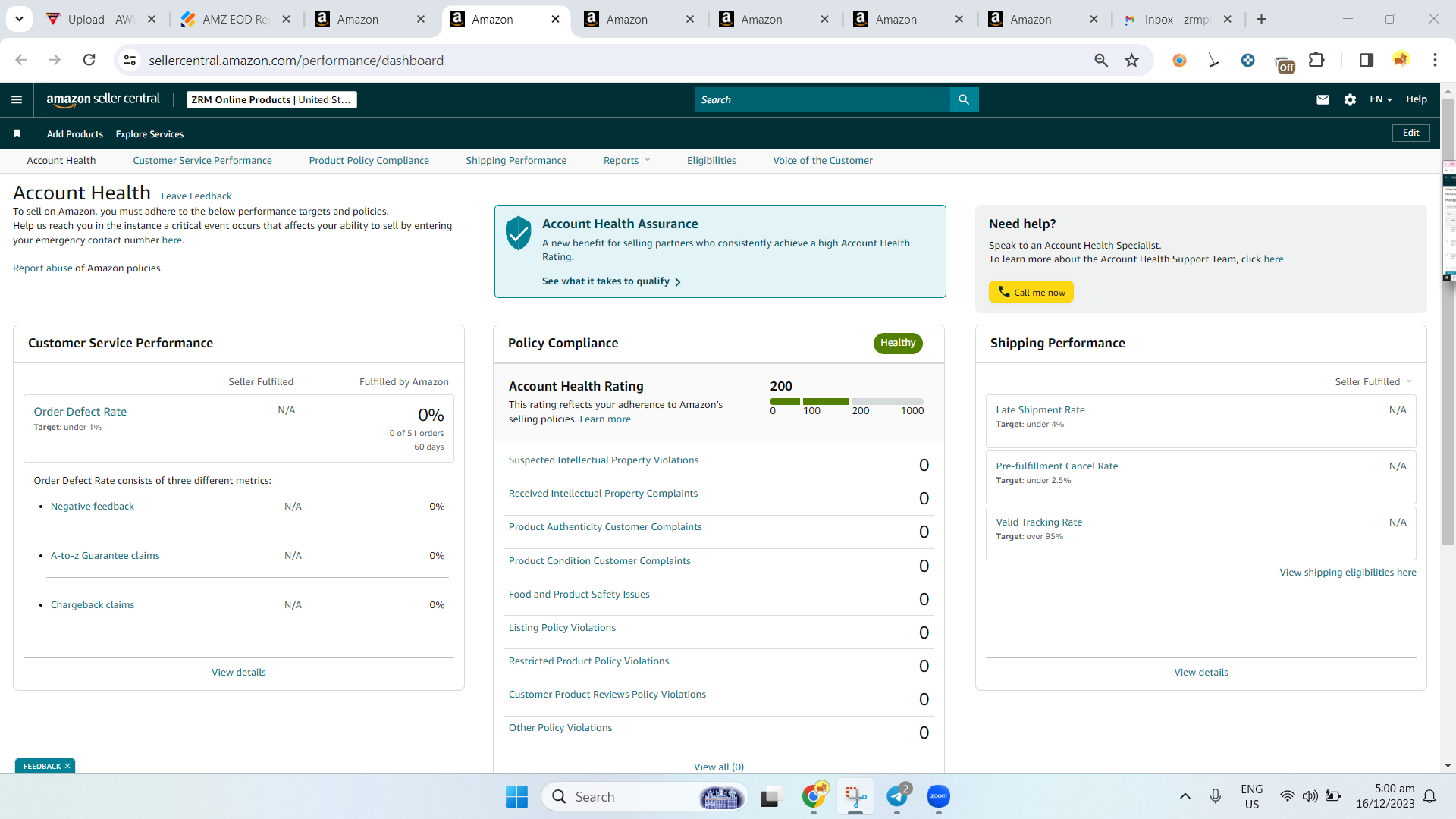Click the Windows taskbar Search box
Viewport: 1456px width, 819px height.
645,796
